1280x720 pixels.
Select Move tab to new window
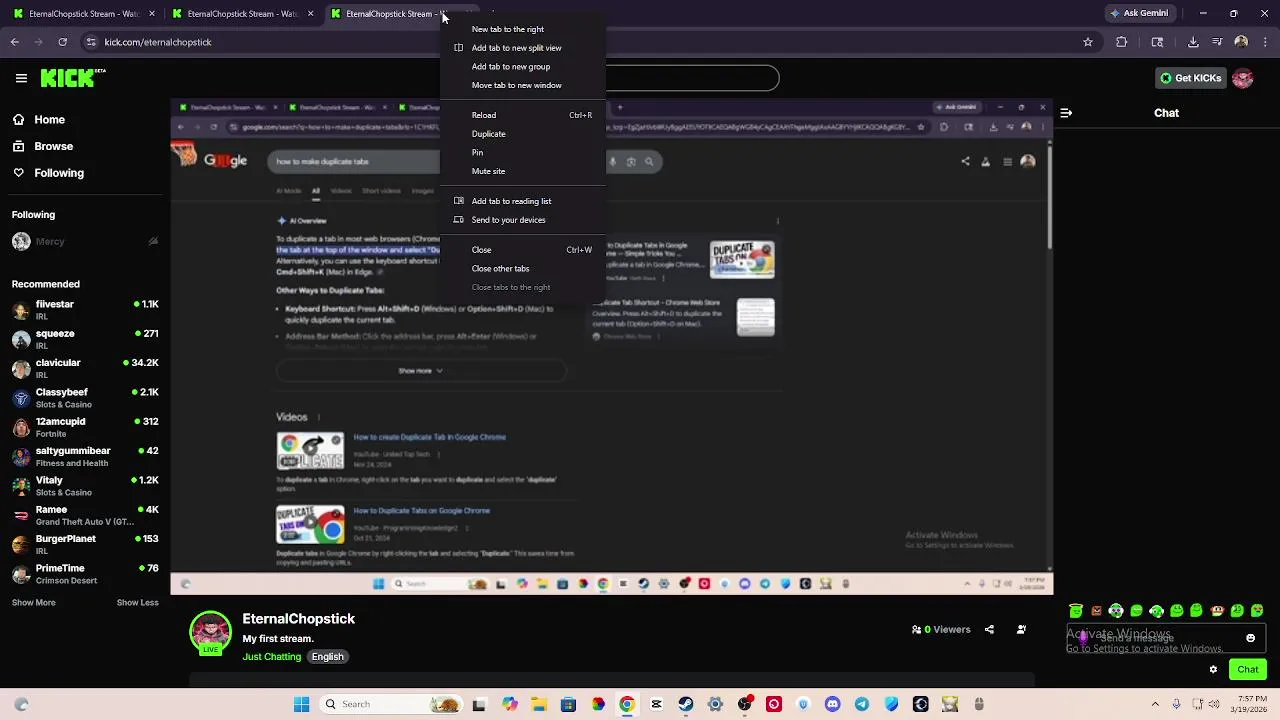click(523, 85)
